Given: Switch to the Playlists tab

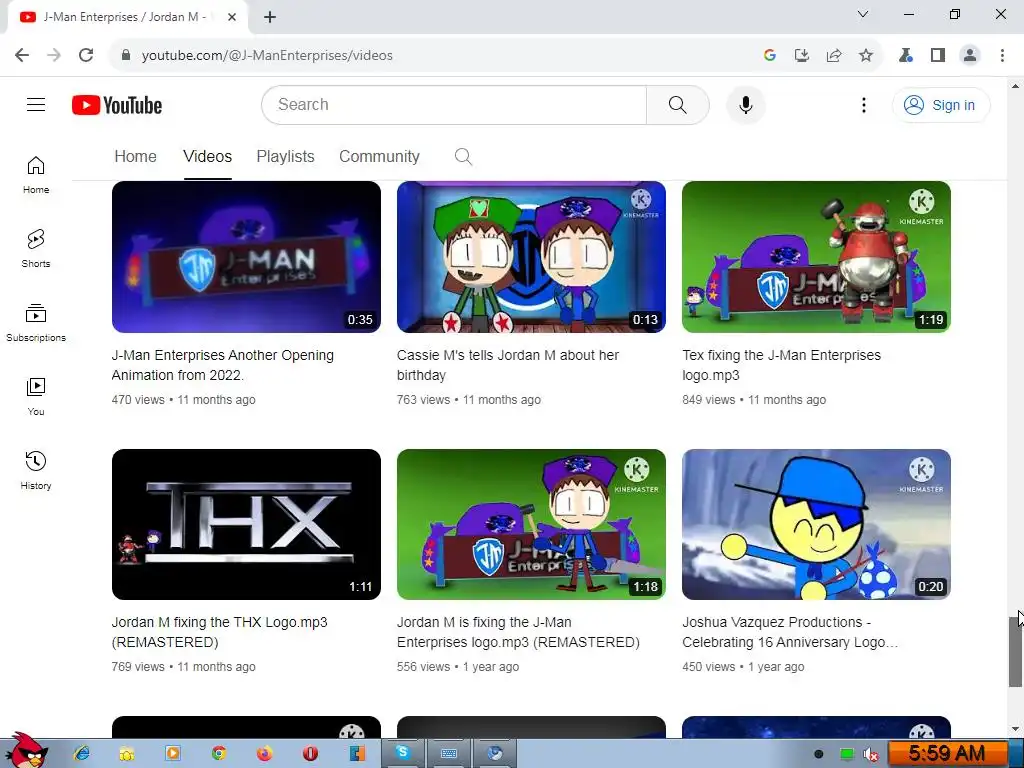Looking at the screenshot, I should pos(285,156).
